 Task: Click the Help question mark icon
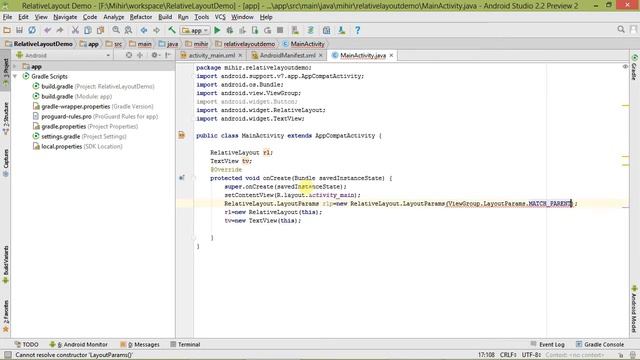point(358,30)
